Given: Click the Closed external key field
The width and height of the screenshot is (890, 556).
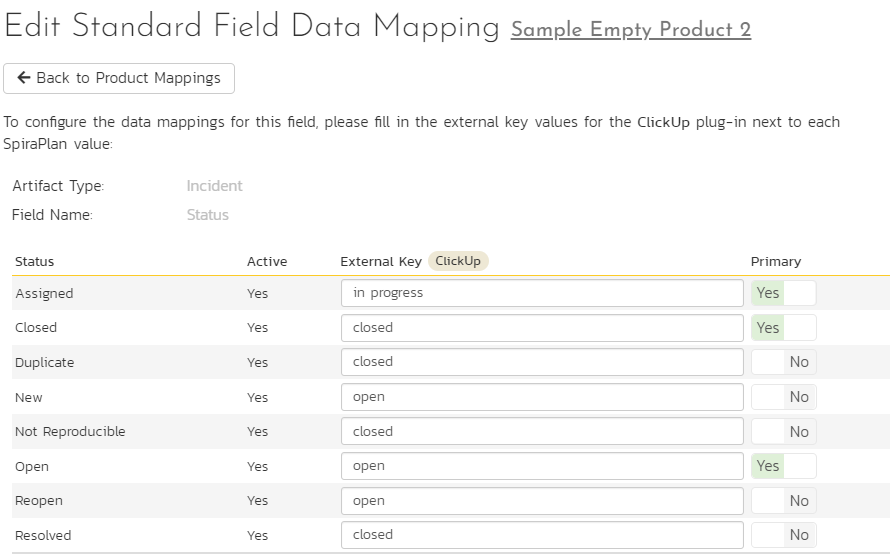Looking at the screenshot, I should click(x=542, y=328).
